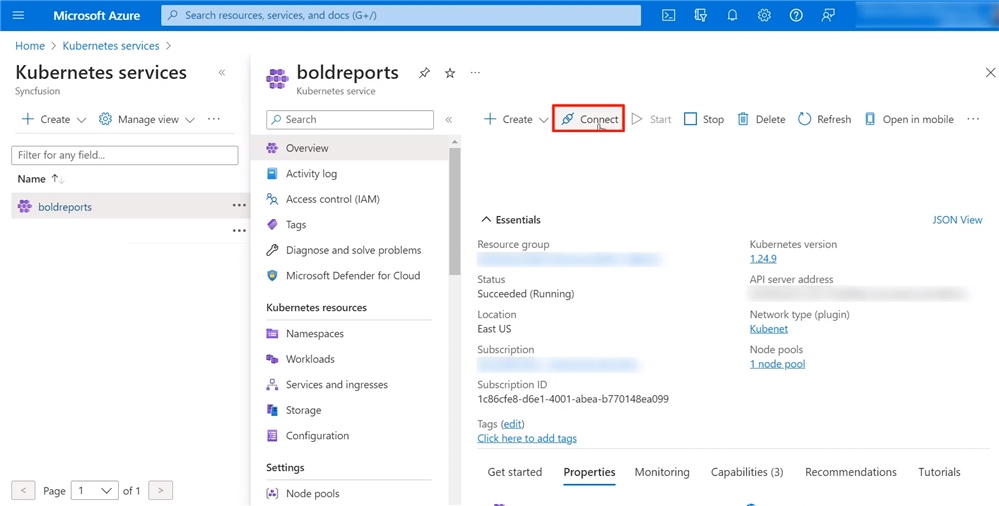Viewport: 999px width, 506px height.
Task: Open the Help question mark icon
Action: click(796, 15)
